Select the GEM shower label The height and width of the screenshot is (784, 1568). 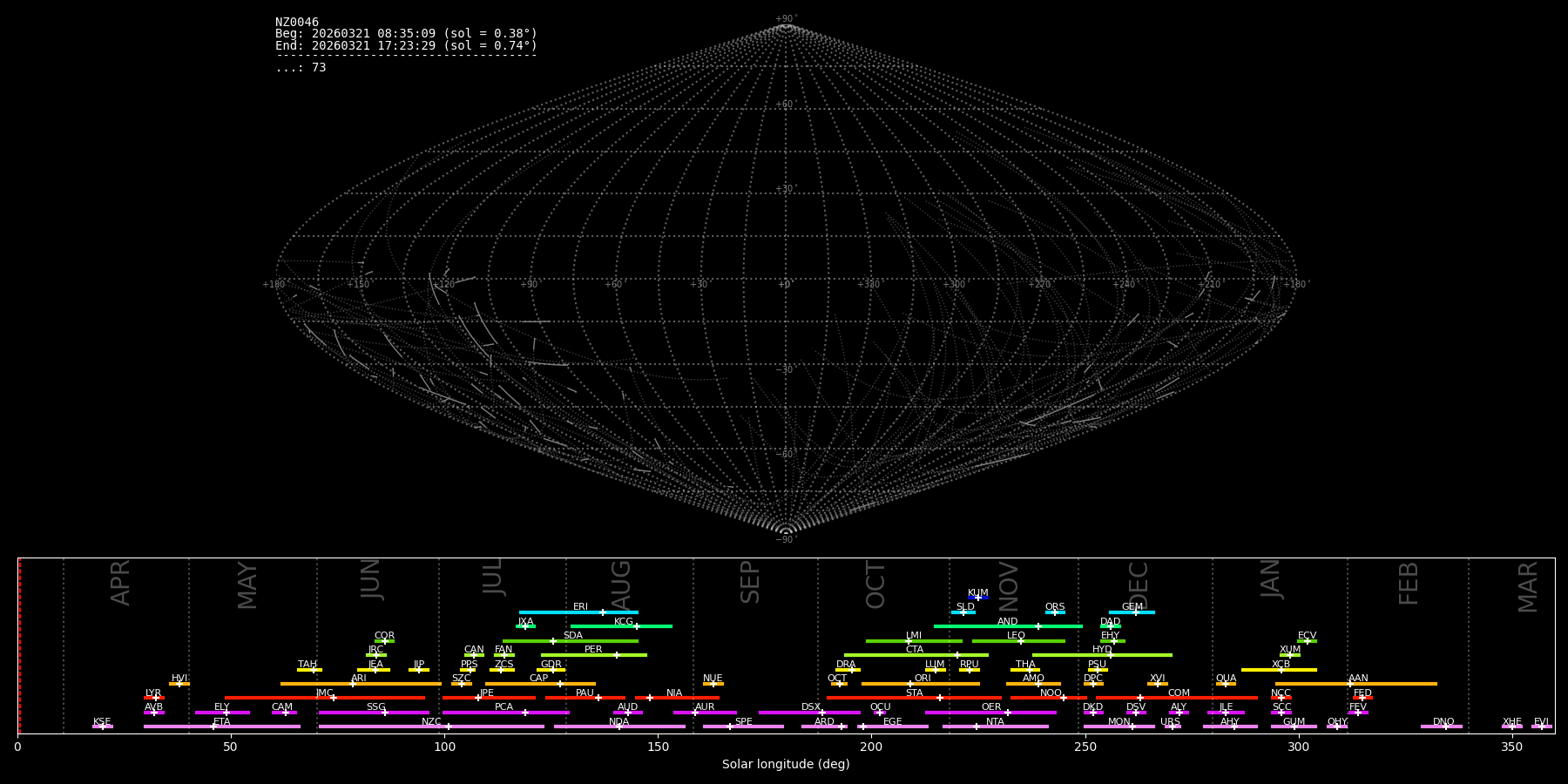click(1132, 607)
